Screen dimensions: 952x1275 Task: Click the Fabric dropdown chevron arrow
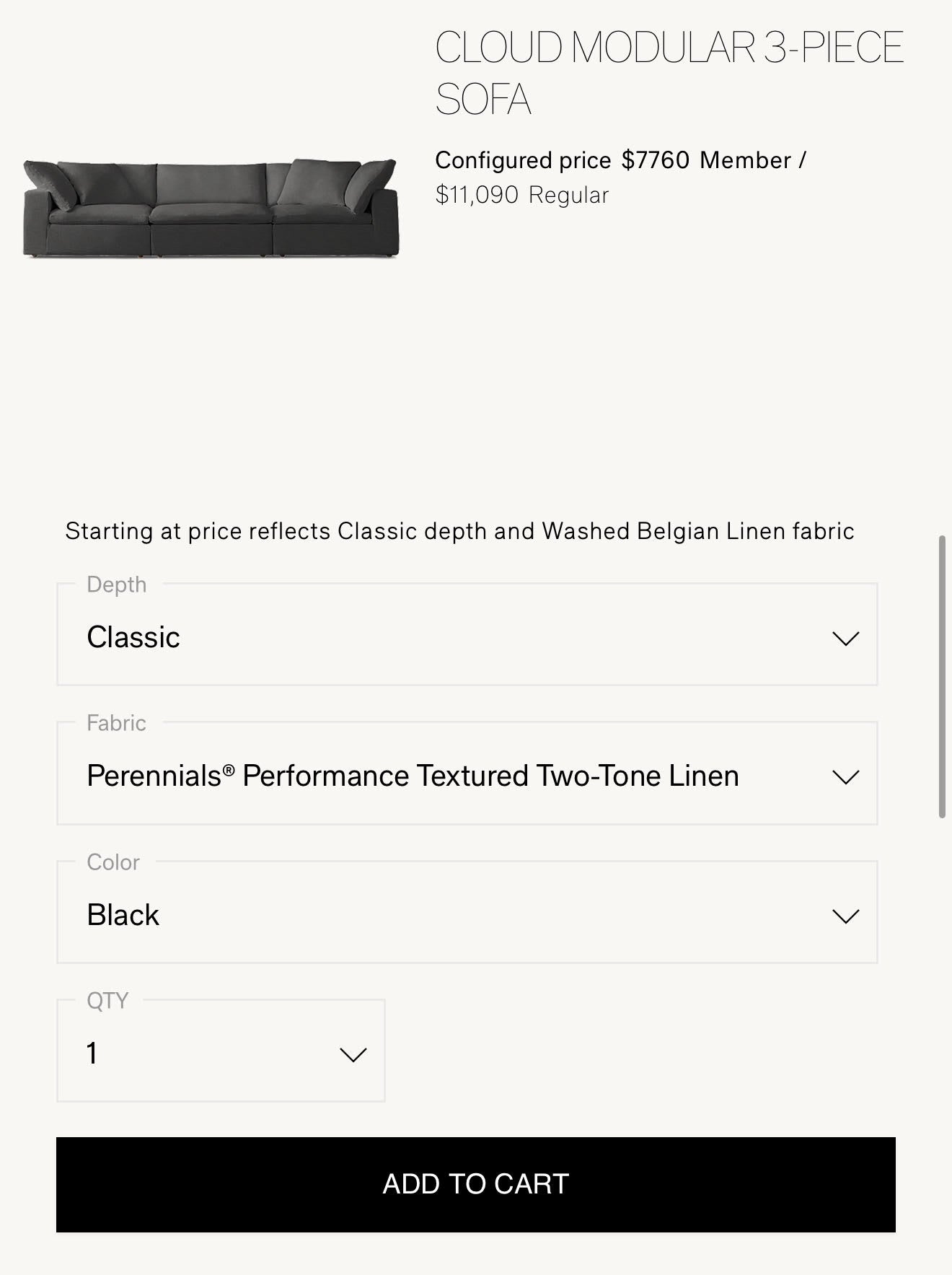(845, 777)
